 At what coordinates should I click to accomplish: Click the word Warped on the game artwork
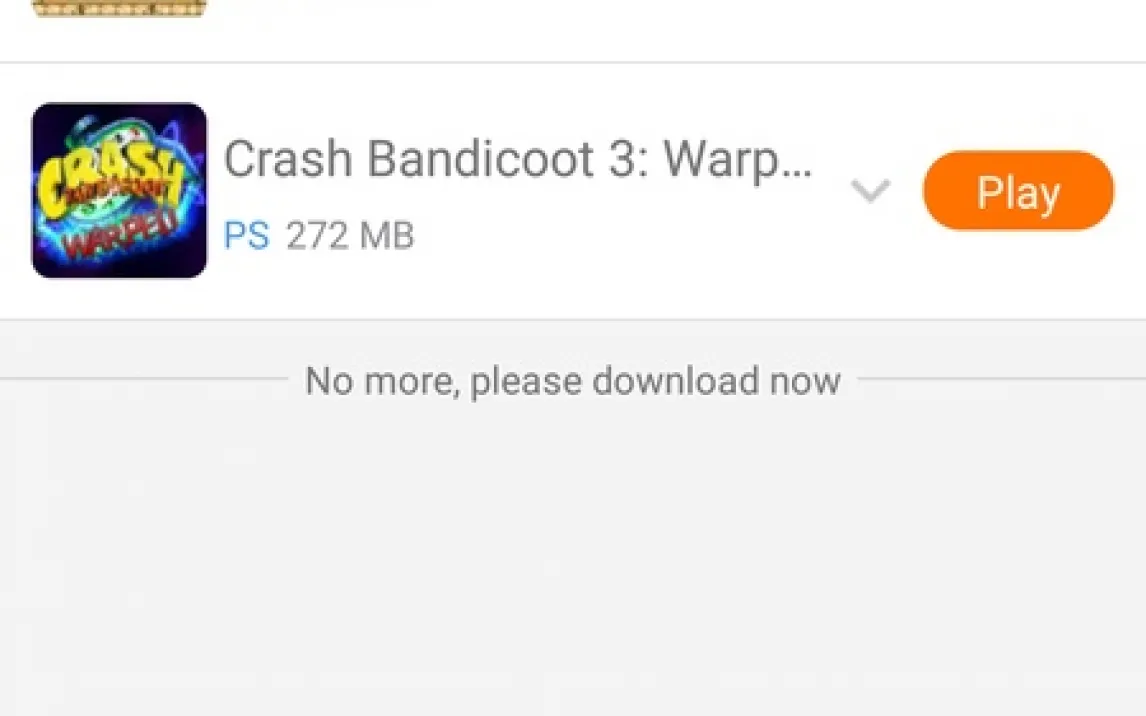point(122,233)
